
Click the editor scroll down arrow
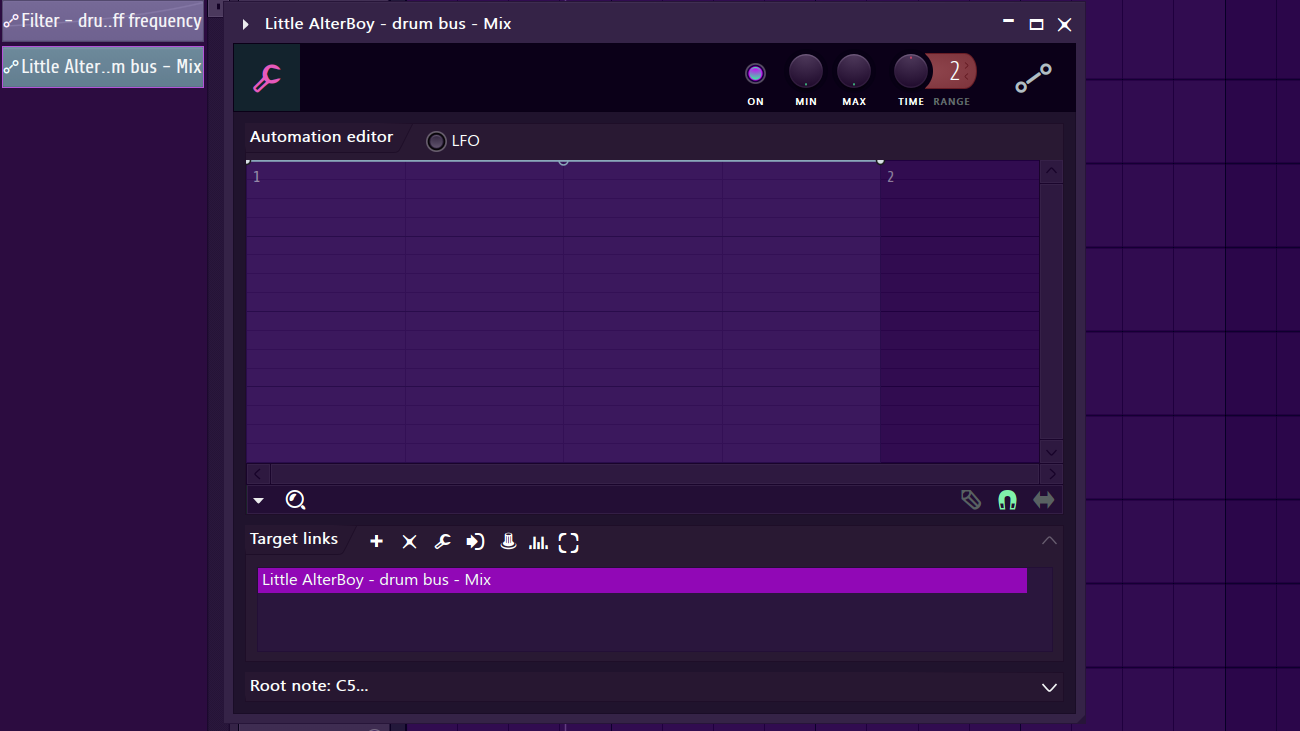point(1051,451)
